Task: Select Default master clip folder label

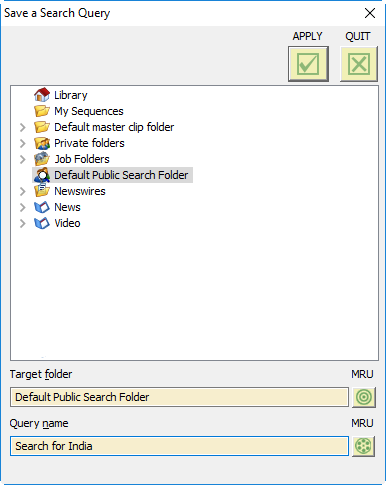Action: 114,127
